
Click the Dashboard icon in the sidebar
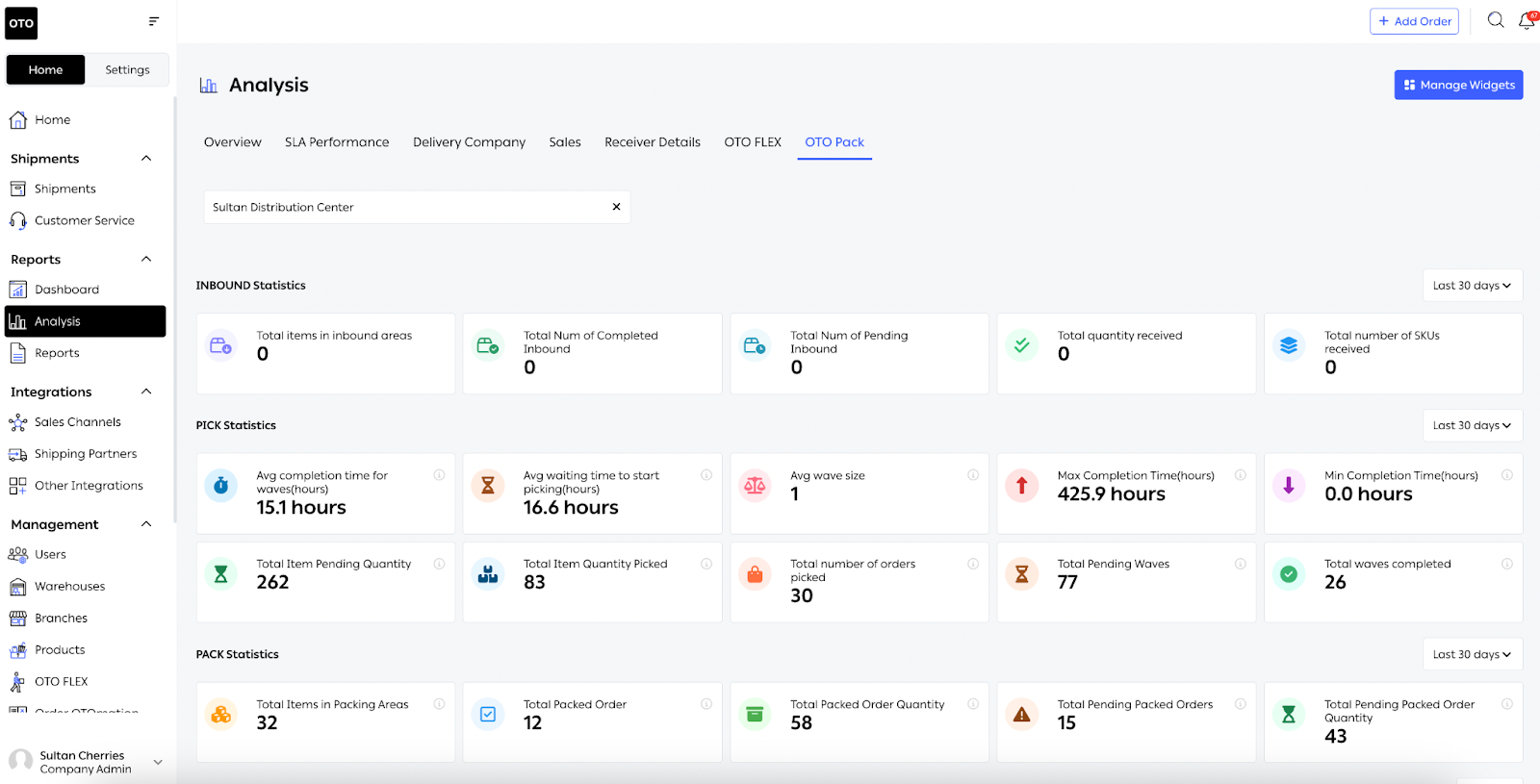pyautogui.click(x=17, y=290)
